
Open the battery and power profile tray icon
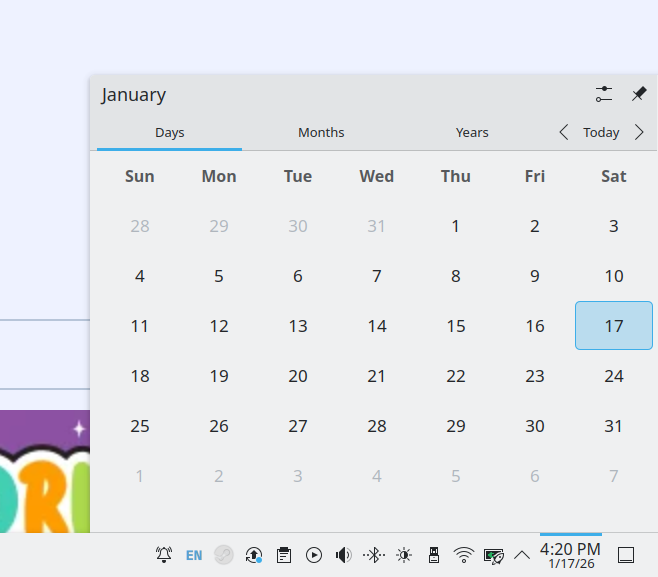click(494, 556)
